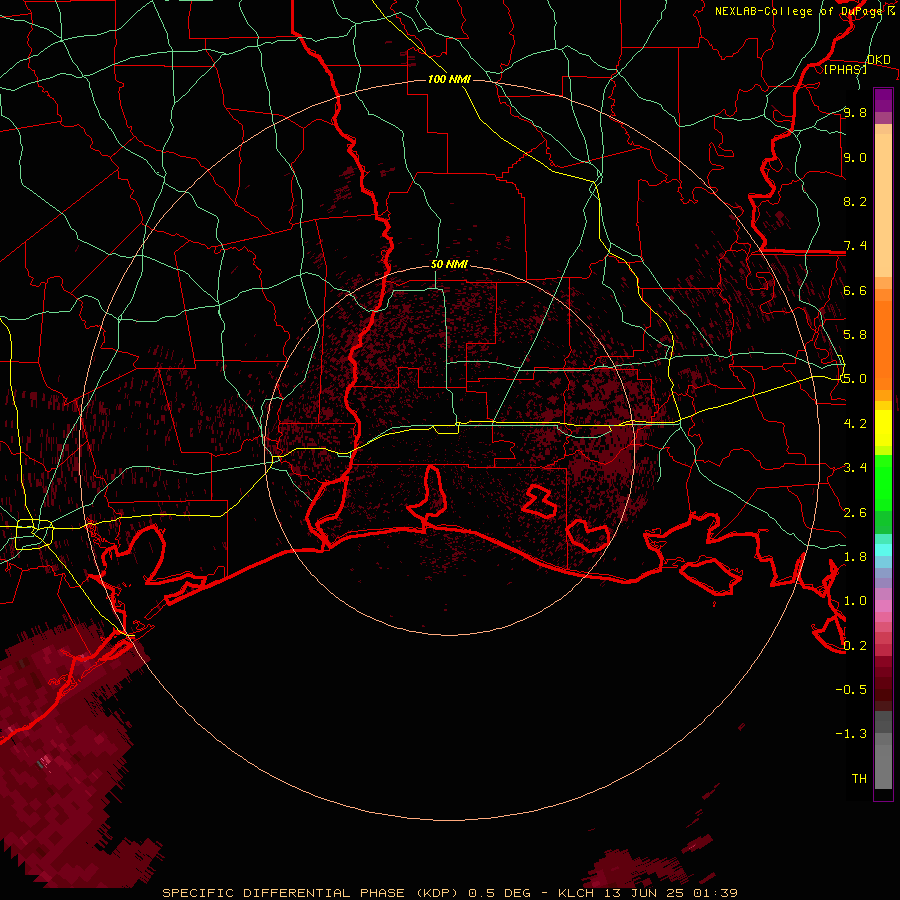Pick the cyan color bar segment
Viewport: 900px width, 900px height.
tap(883, 550)
